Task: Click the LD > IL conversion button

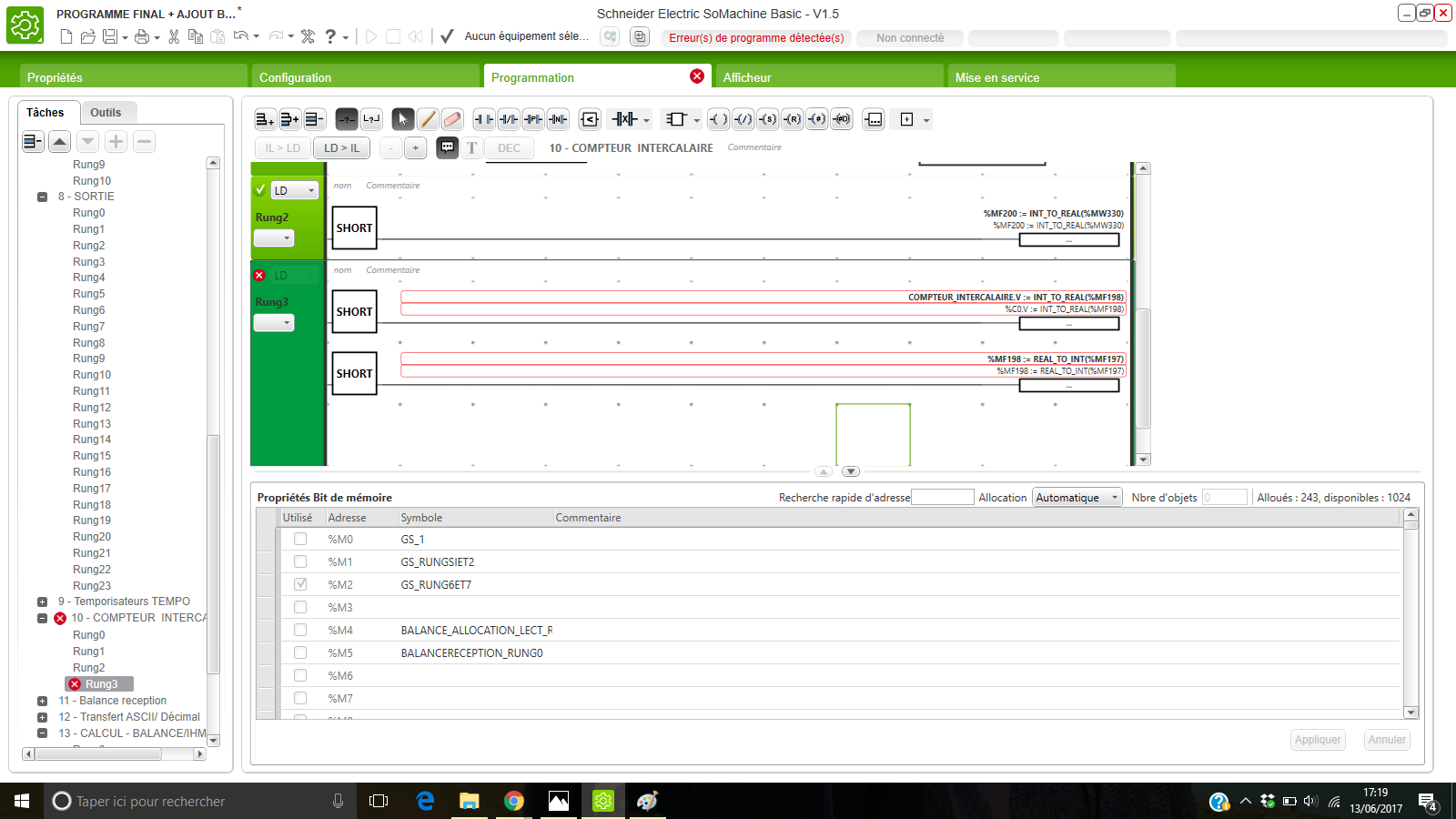Action: point(342,147)
